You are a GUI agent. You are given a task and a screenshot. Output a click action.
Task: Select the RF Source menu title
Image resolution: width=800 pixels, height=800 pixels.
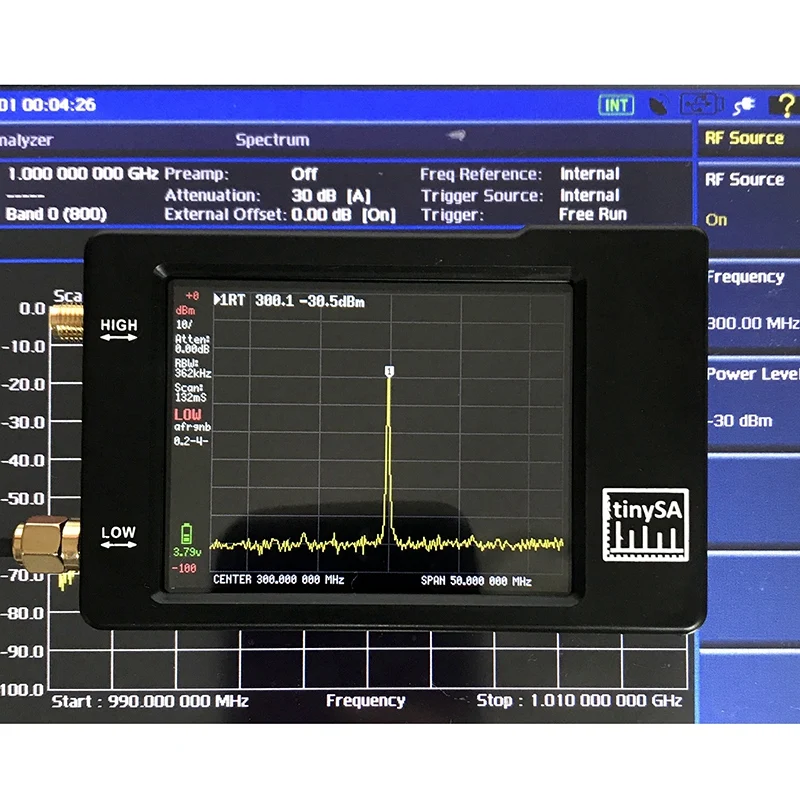pos(744,138)
